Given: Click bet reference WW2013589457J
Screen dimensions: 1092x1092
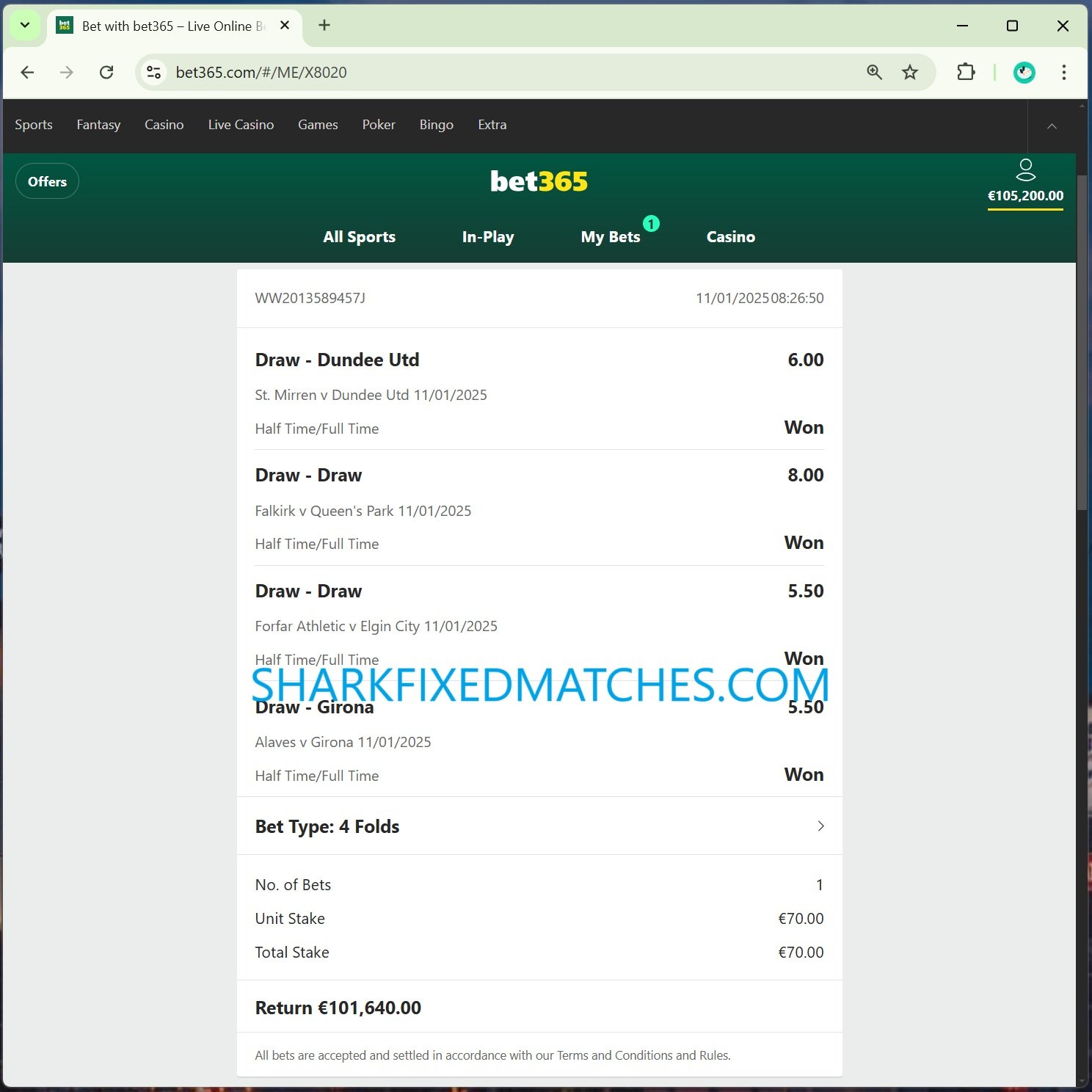Looking at the screenshot, I should 310,298.
